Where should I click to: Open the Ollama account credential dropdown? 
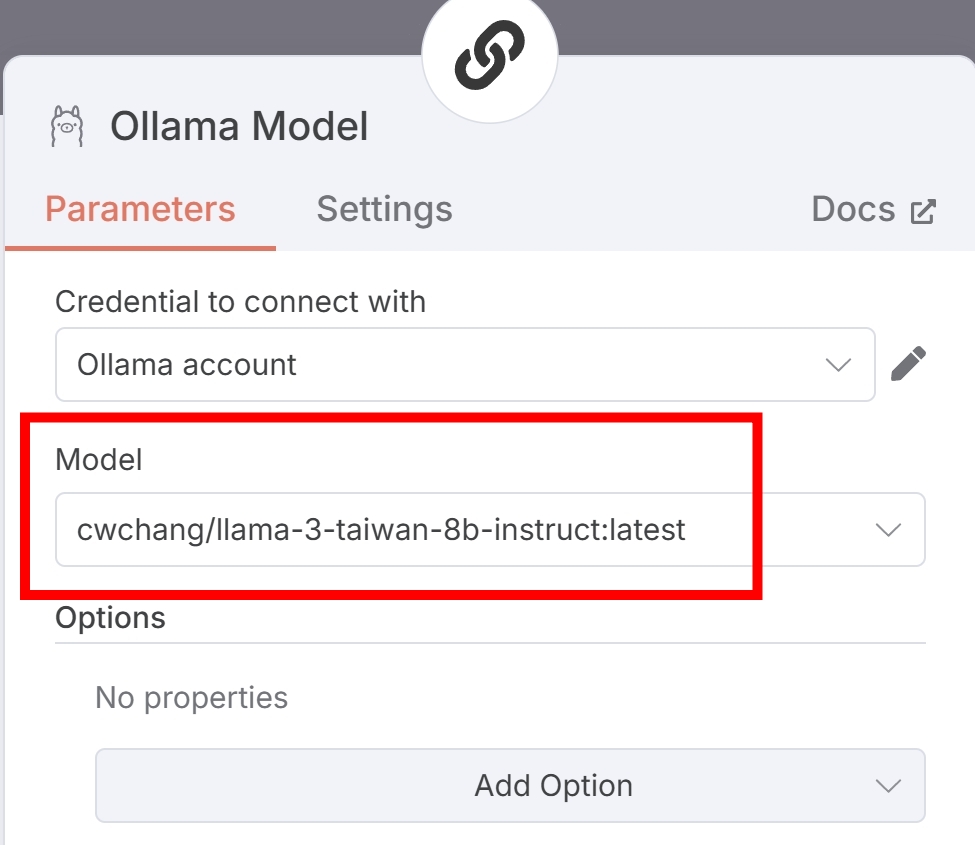click(465, 364)
